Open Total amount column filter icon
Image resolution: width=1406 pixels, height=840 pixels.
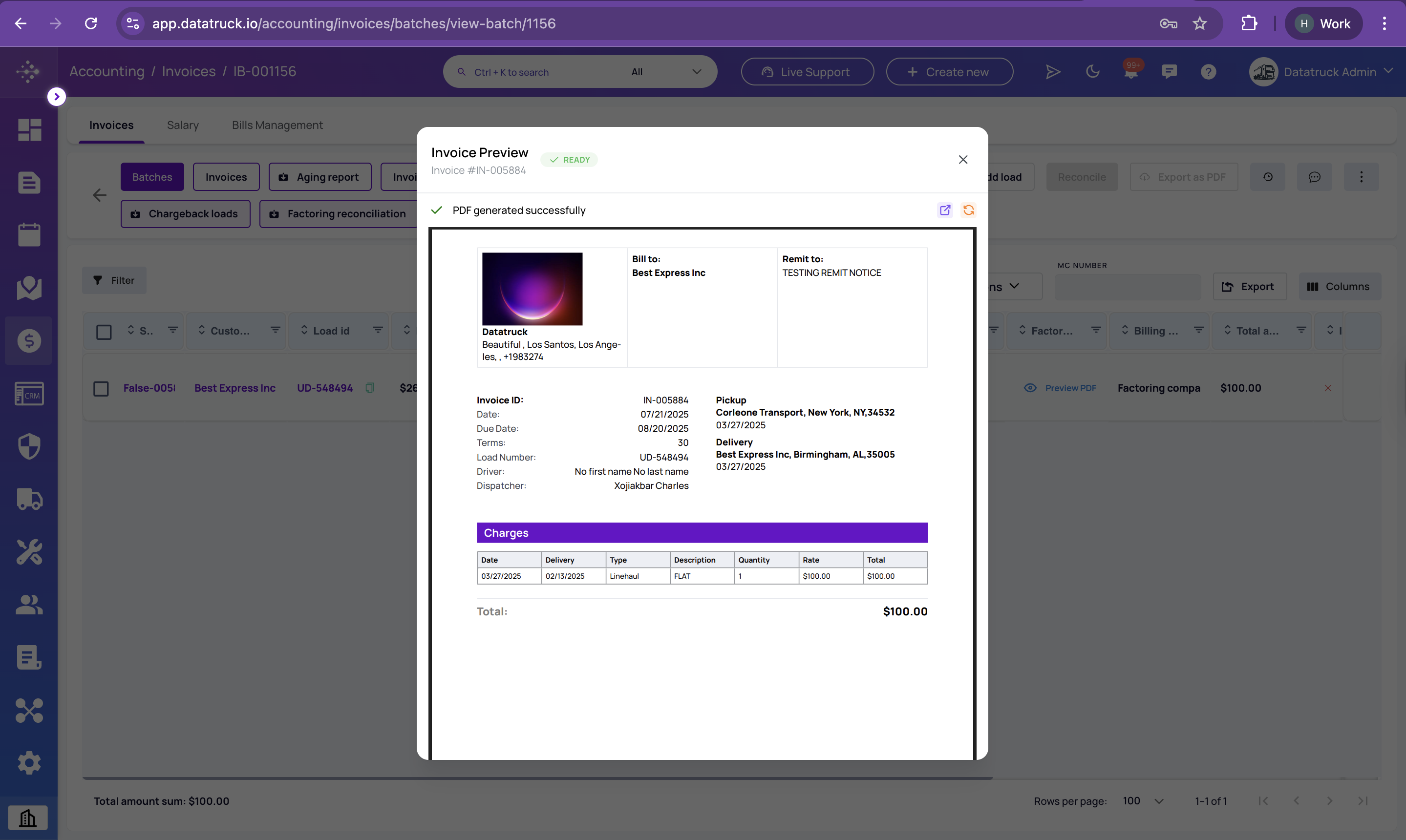pos(1301,330)
